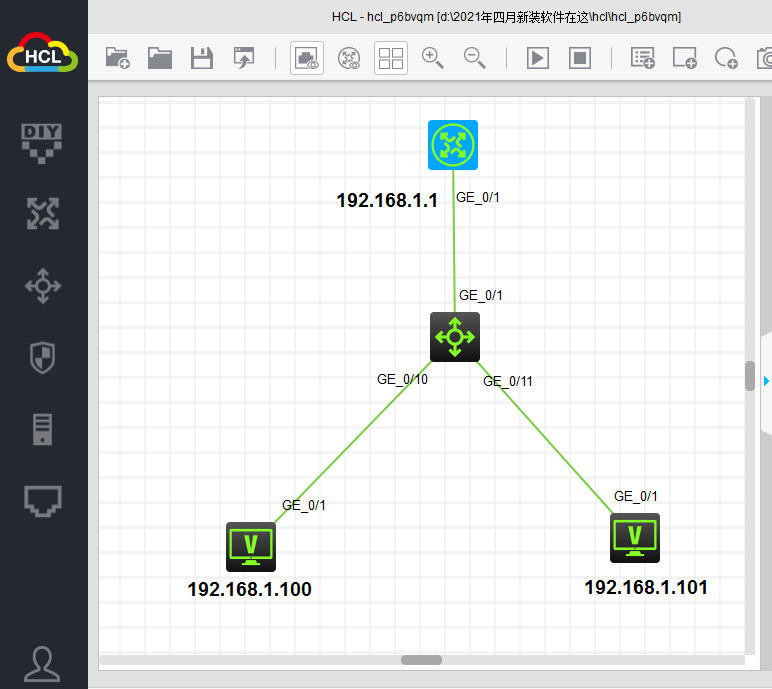This screenshot has height=689, width=772.
Task: Add an ellipse shape to canvas
Action: click(726, 58)
